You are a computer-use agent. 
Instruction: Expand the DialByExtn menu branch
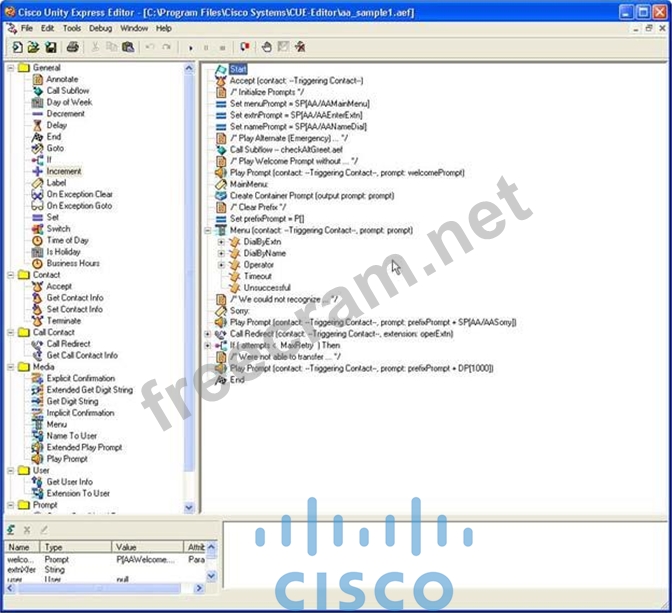(221, 242)
